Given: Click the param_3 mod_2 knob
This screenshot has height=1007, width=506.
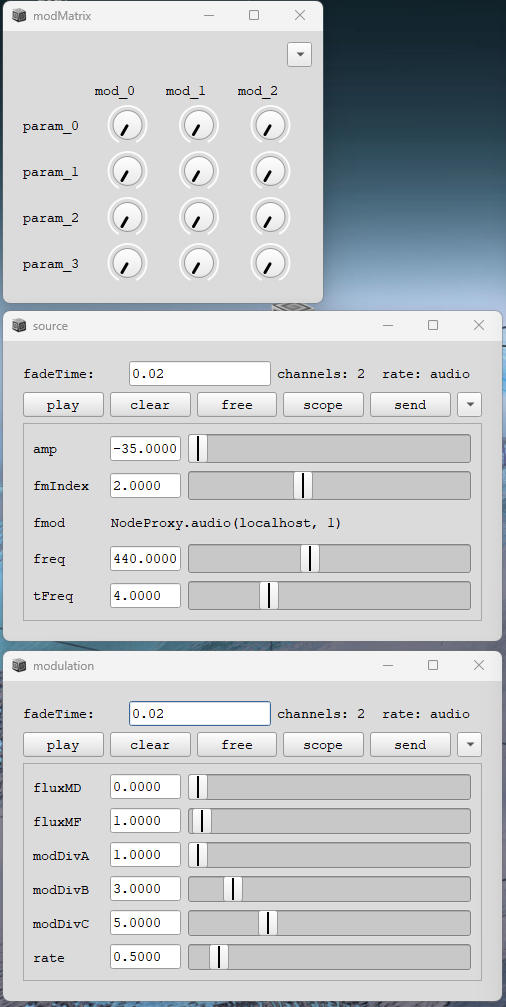Looking at the screenshot, I should point(270,263).
